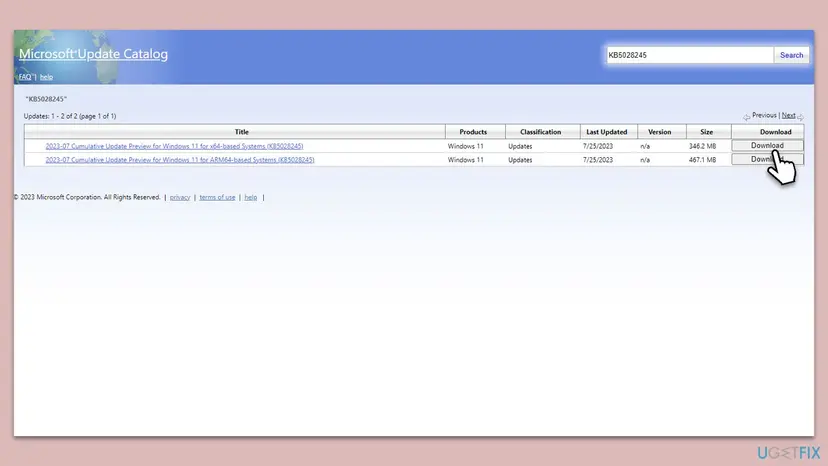Open the terms of use footer link
Image resolution: width=828 pixels, height=466 pixels.
(217, 197)
